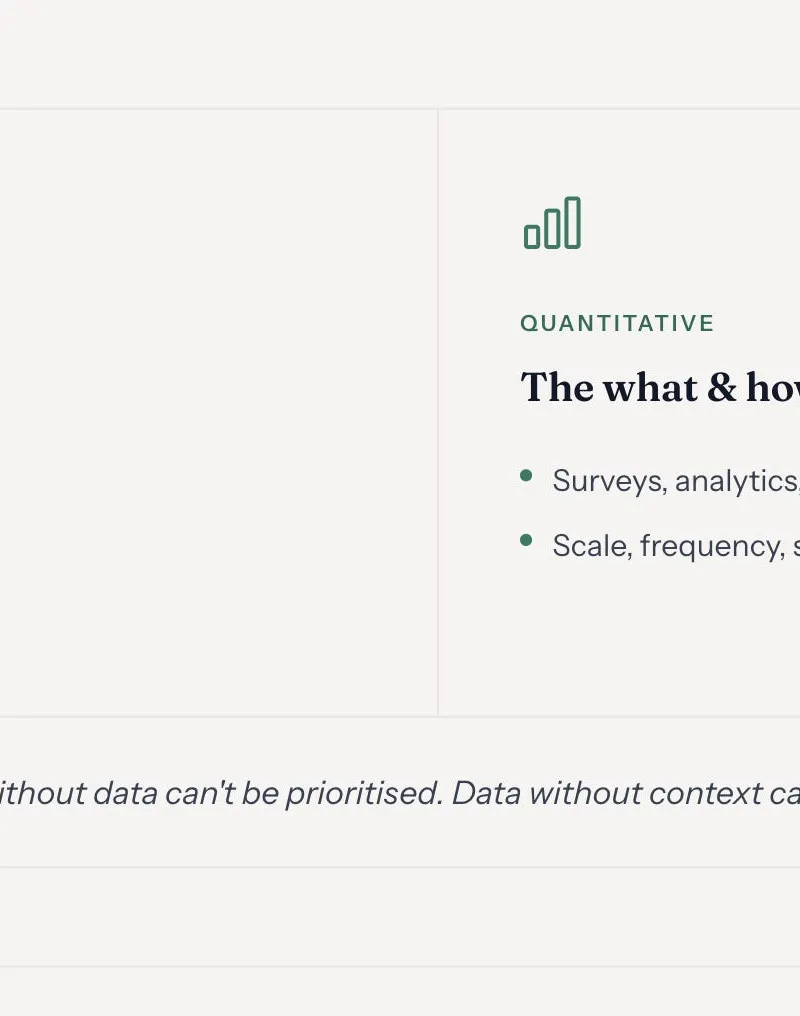The image size is (800, 1016).
Task: Click the "Surveys, analytics" bullet text
Action: (x=676, y=481)
